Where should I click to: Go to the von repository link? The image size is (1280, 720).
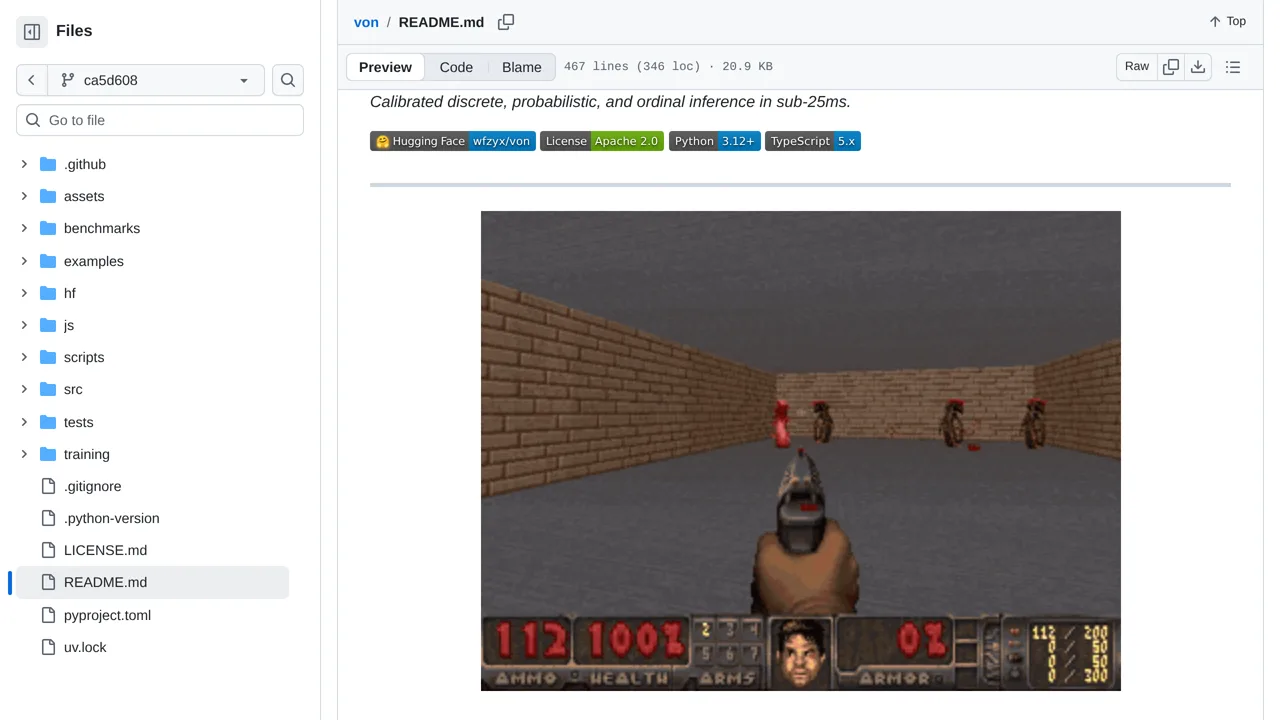coord(366,22)
